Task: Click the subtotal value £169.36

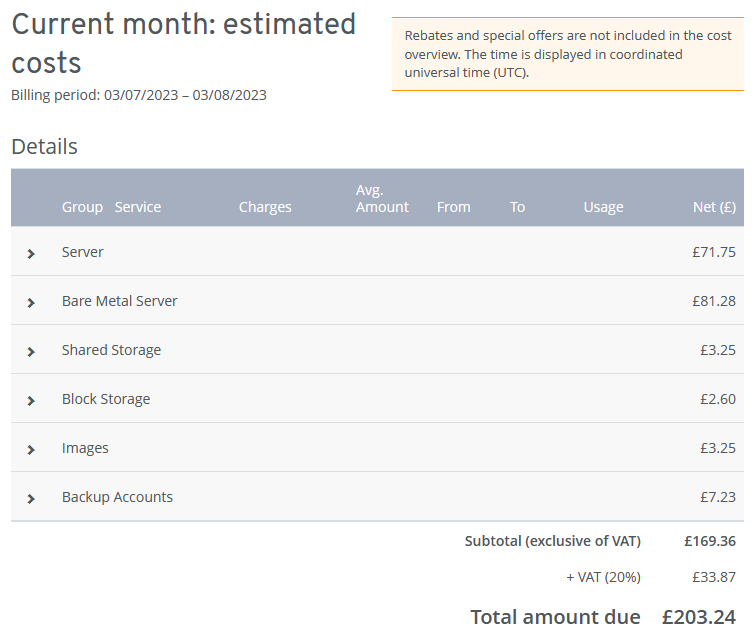Action: (710, 541)
